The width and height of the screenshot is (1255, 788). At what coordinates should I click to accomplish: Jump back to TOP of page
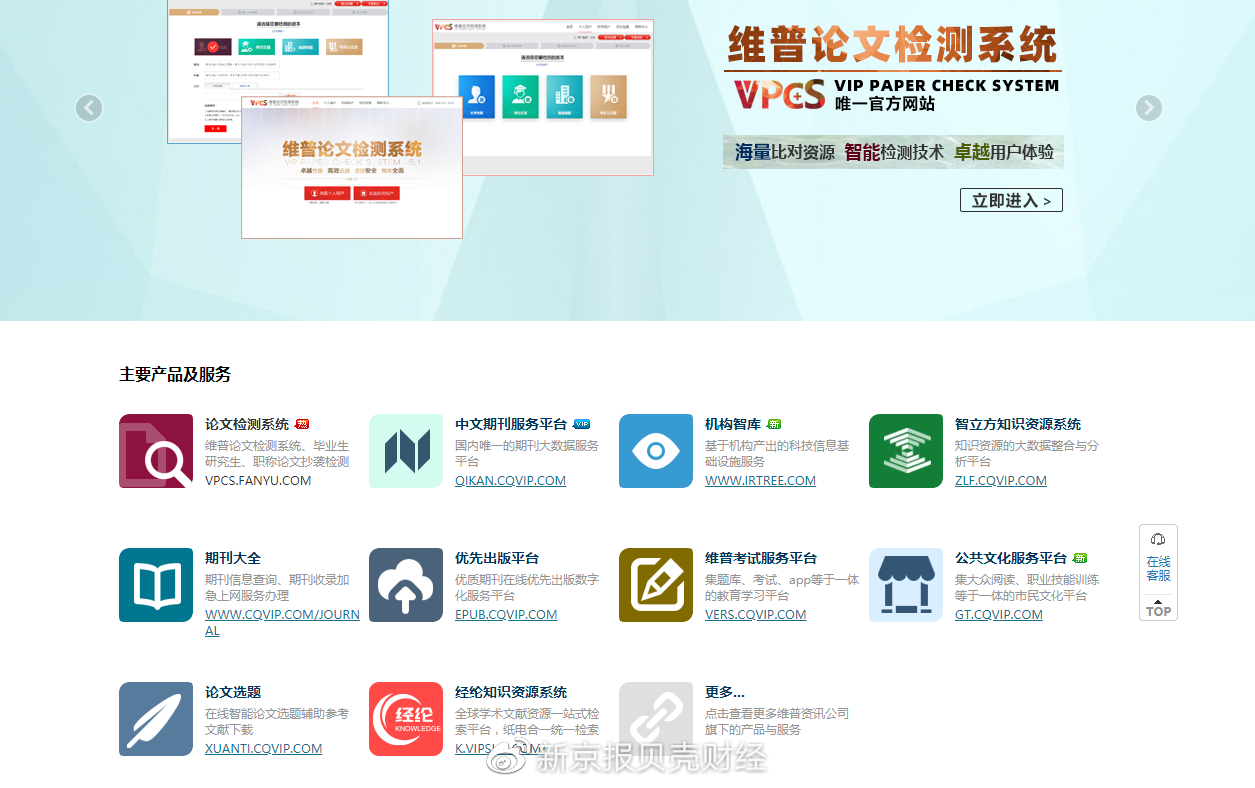coord(1158,608)
